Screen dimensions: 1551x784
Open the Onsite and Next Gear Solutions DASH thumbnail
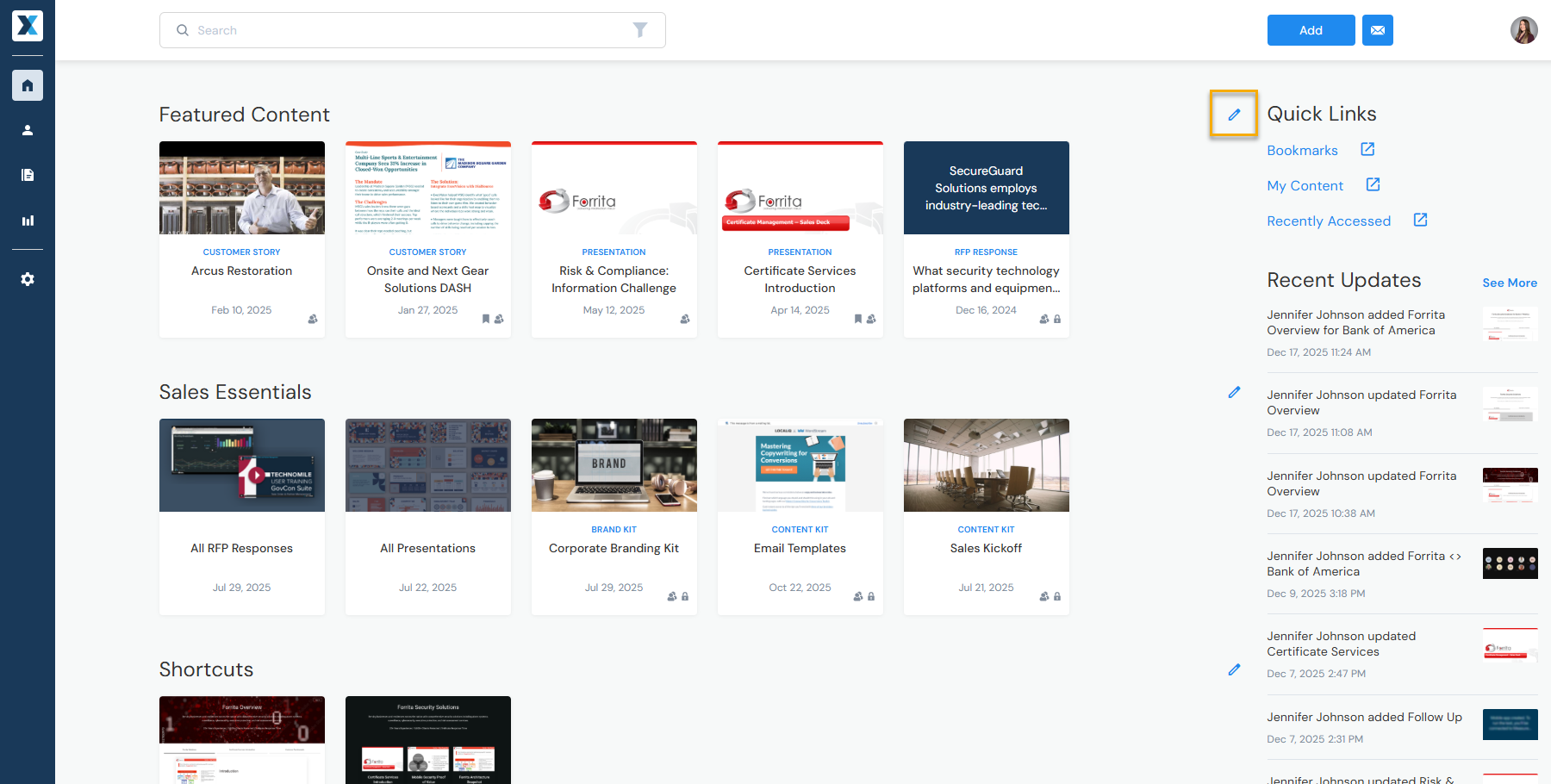428,188
